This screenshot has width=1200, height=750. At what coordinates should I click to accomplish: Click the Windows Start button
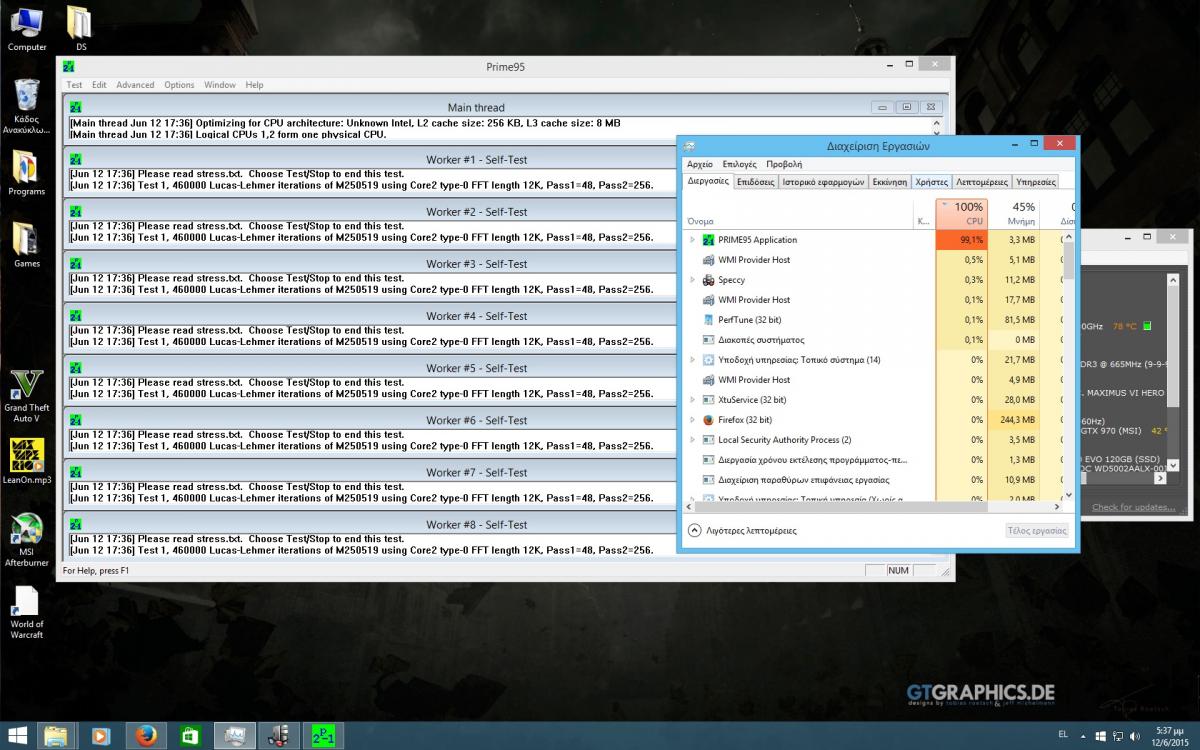coord(19,736)
